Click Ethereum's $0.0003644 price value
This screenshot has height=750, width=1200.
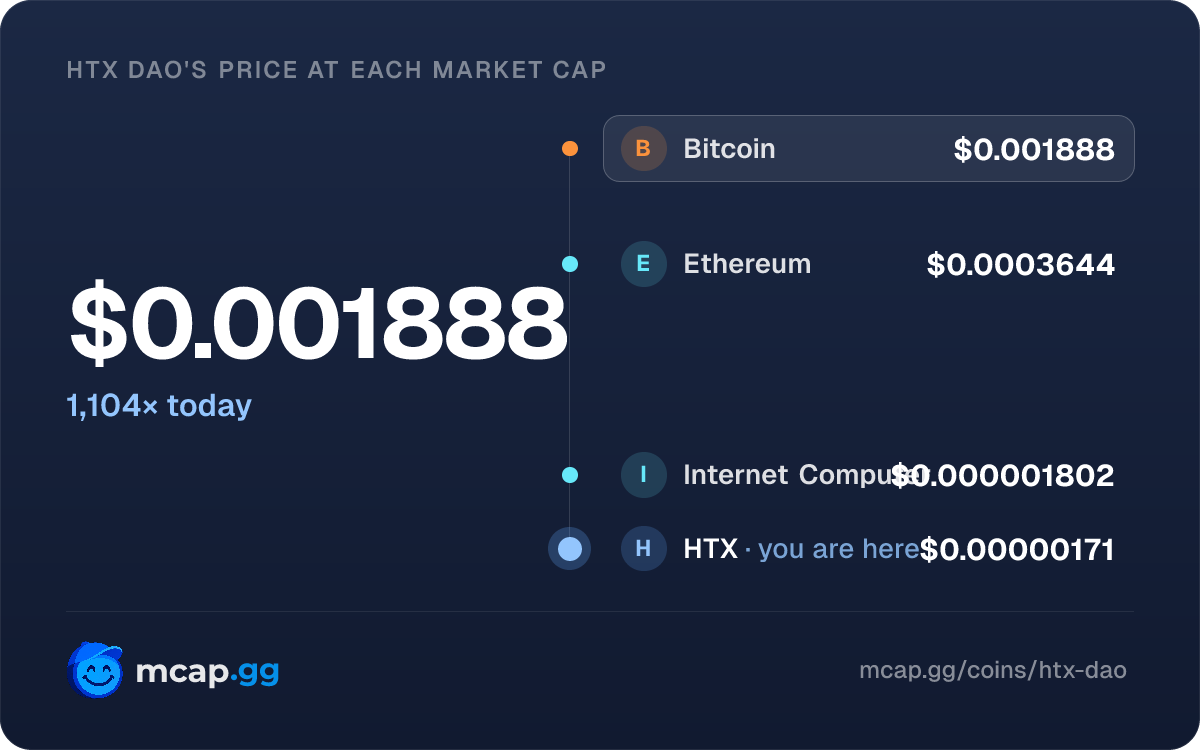point(1020,264)
